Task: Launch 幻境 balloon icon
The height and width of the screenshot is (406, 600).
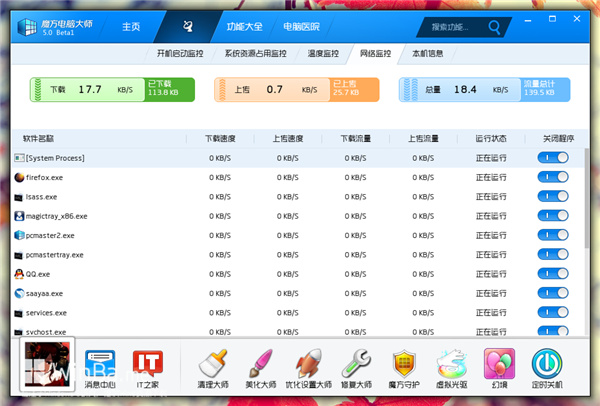Action: pos(499,366)
